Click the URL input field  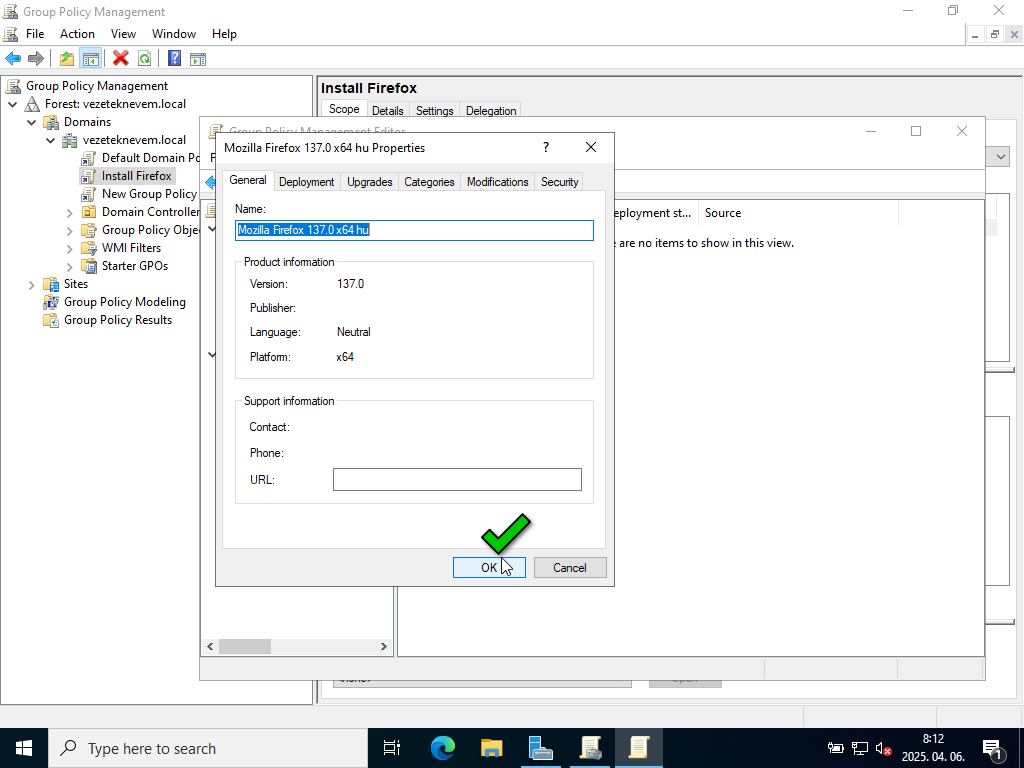(x=457, y=480)
